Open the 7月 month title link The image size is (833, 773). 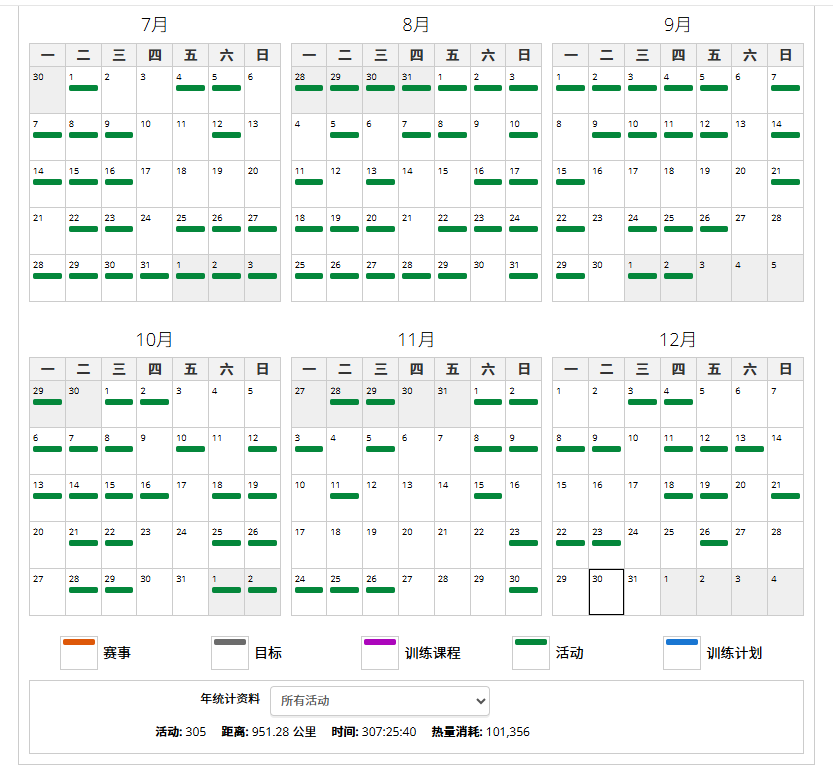pyautogui.click(x=155, y=25)
